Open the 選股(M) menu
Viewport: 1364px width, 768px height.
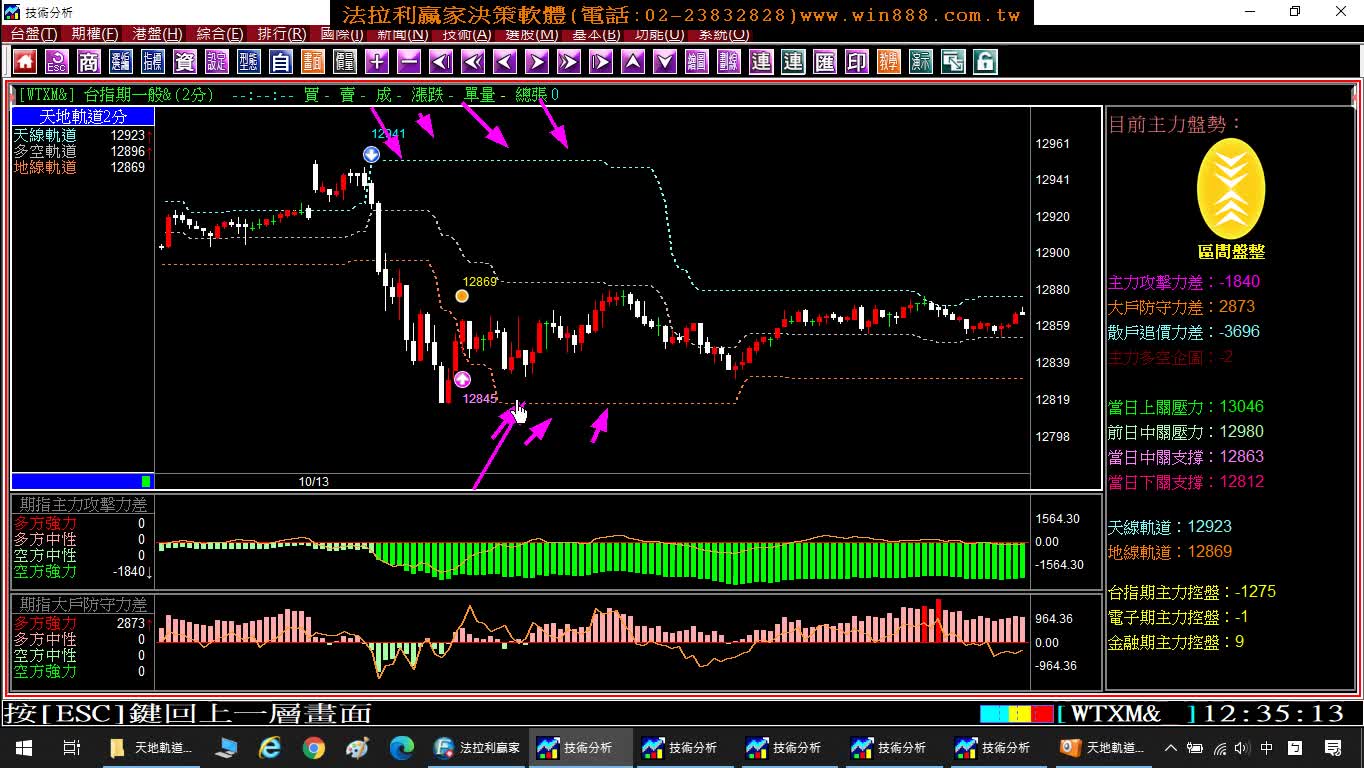click(x=532, y=34)
